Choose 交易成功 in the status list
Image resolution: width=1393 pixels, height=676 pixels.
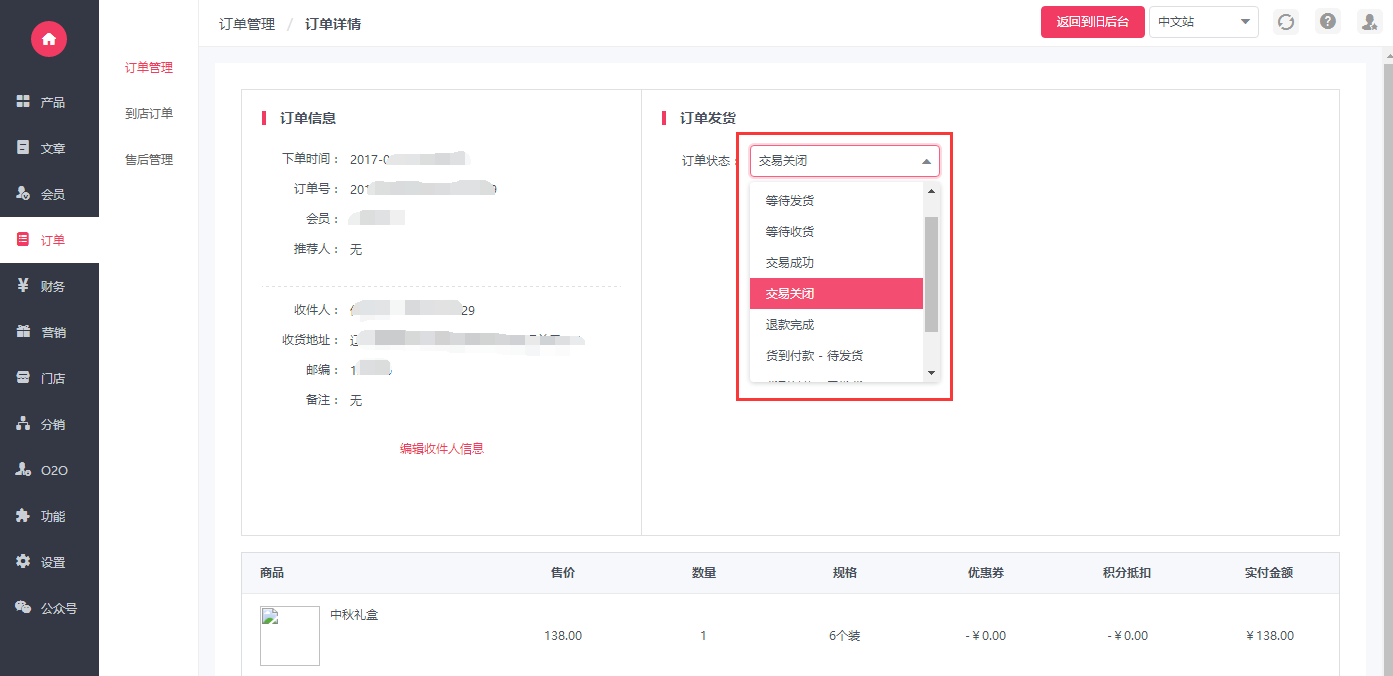[790, 263]
